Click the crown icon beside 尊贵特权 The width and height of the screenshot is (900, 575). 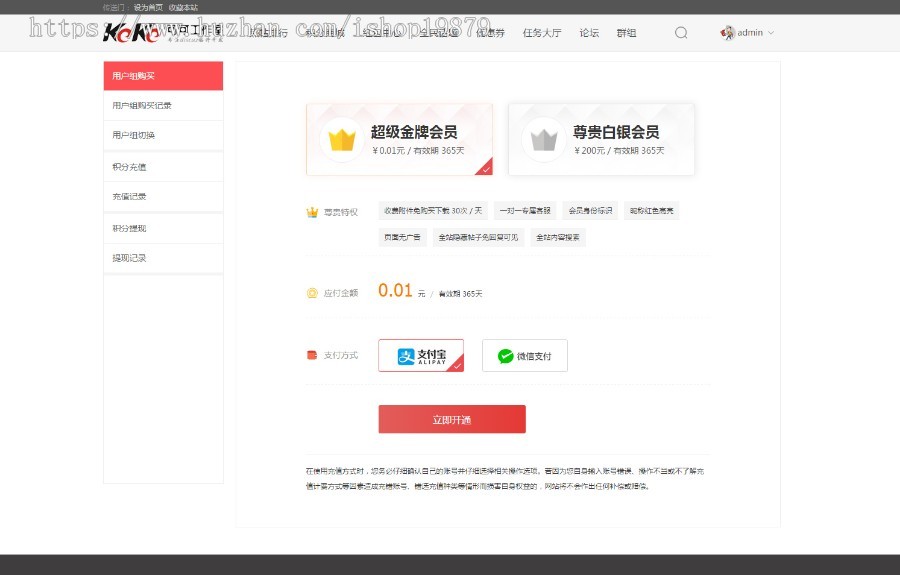[x=312, y=212]
